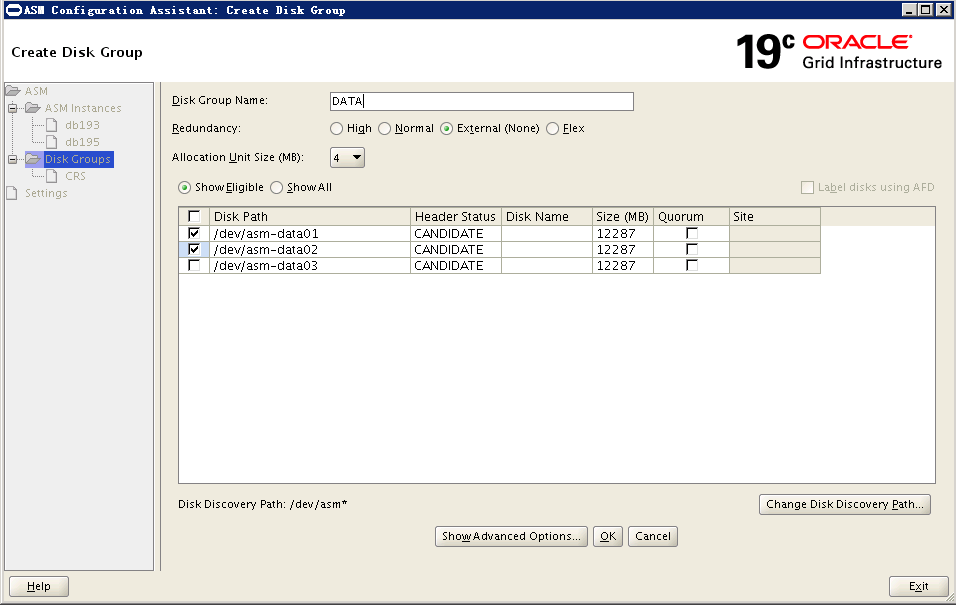Collapse the Disk Groups tree node
This screenshot has height=605, width=956.
12,159
